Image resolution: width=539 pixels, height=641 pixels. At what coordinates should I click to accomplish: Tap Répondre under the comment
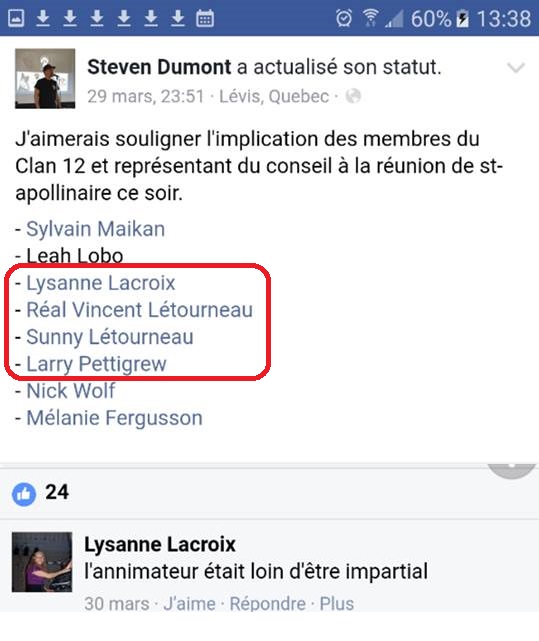point(267,603)
